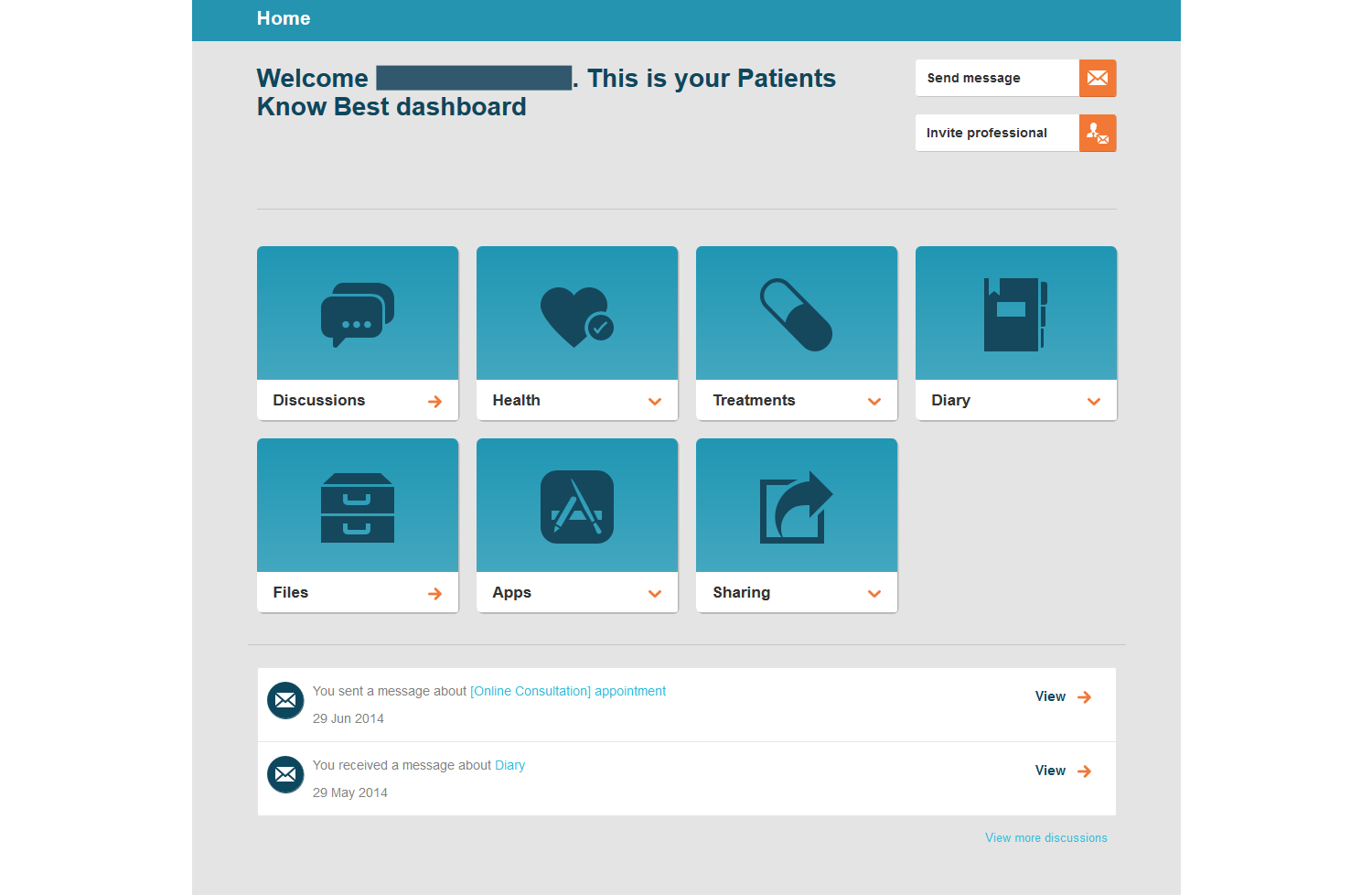
Task: Expand the Diary dropdown chevron
Action: (x=1094, y=401)
